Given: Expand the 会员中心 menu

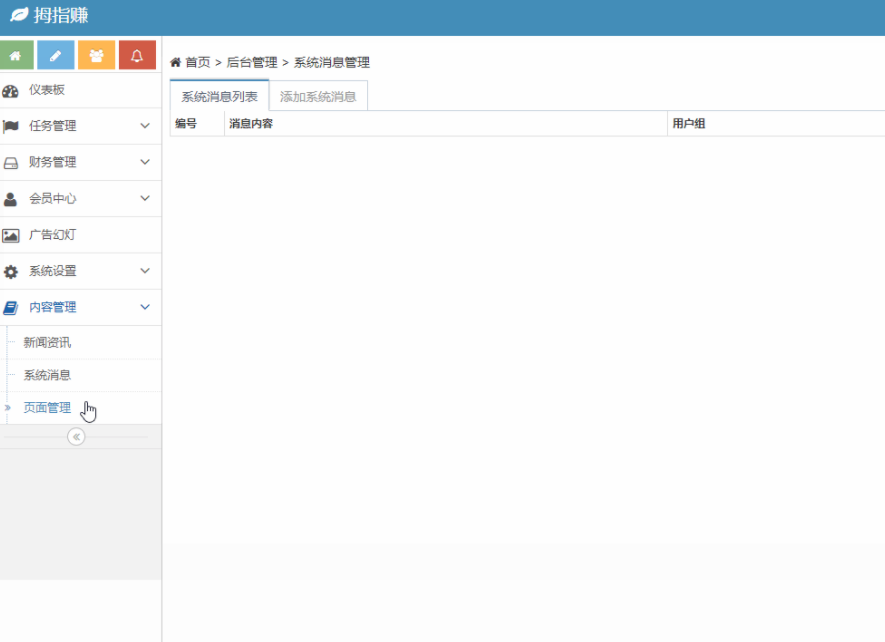Looking at the screenshot, I should click(x=80, y=199).
